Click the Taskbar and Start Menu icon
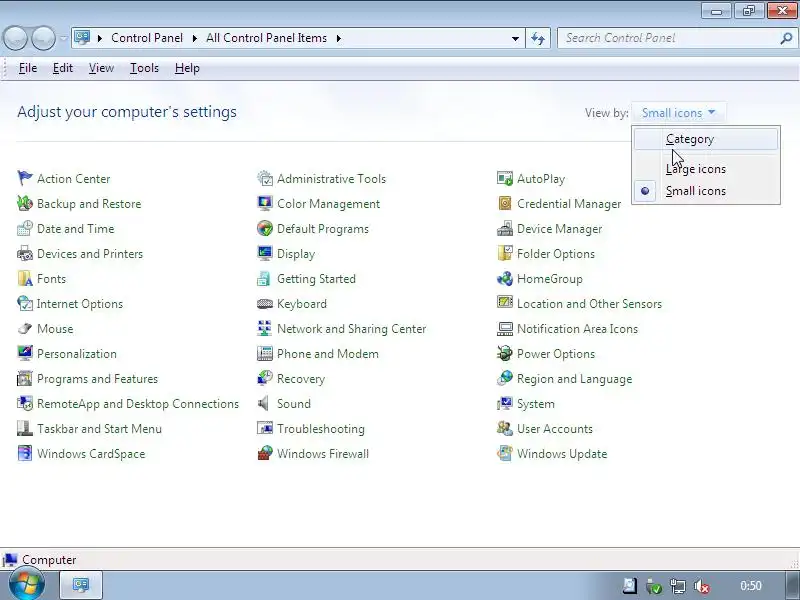 coord(24,428)
